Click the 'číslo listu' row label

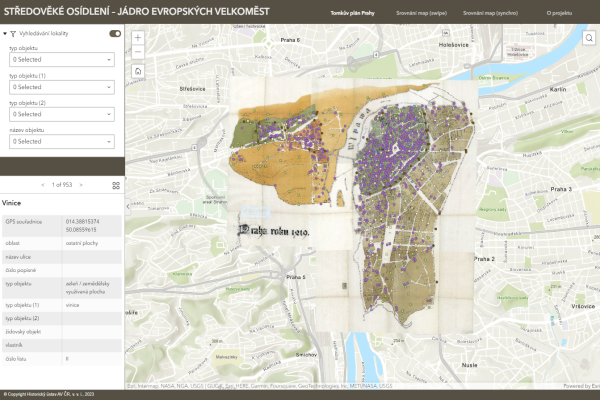coord(16,359)
